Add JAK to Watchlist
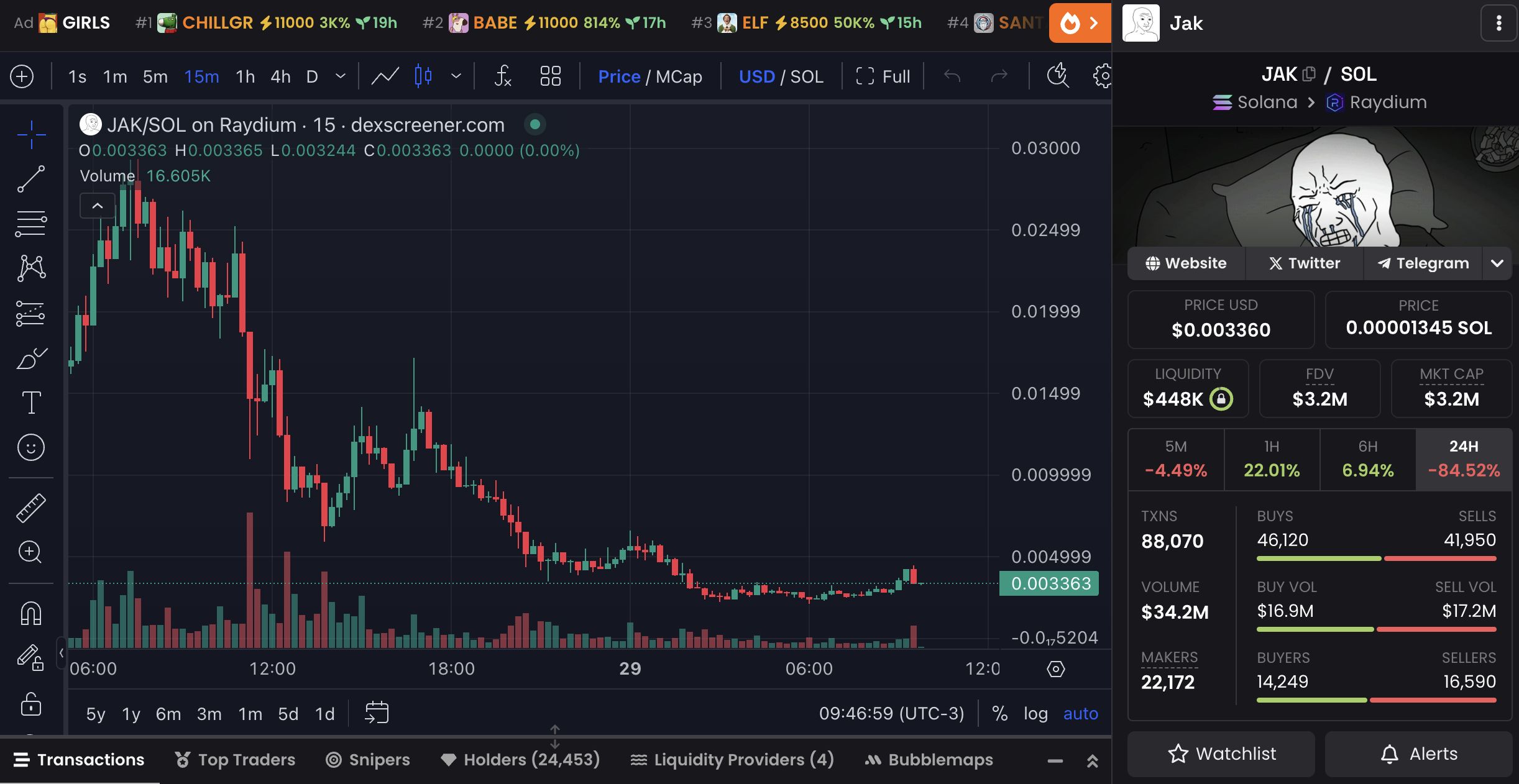The height and width of the screenshot is (784, 1519). pos(1221,754)
